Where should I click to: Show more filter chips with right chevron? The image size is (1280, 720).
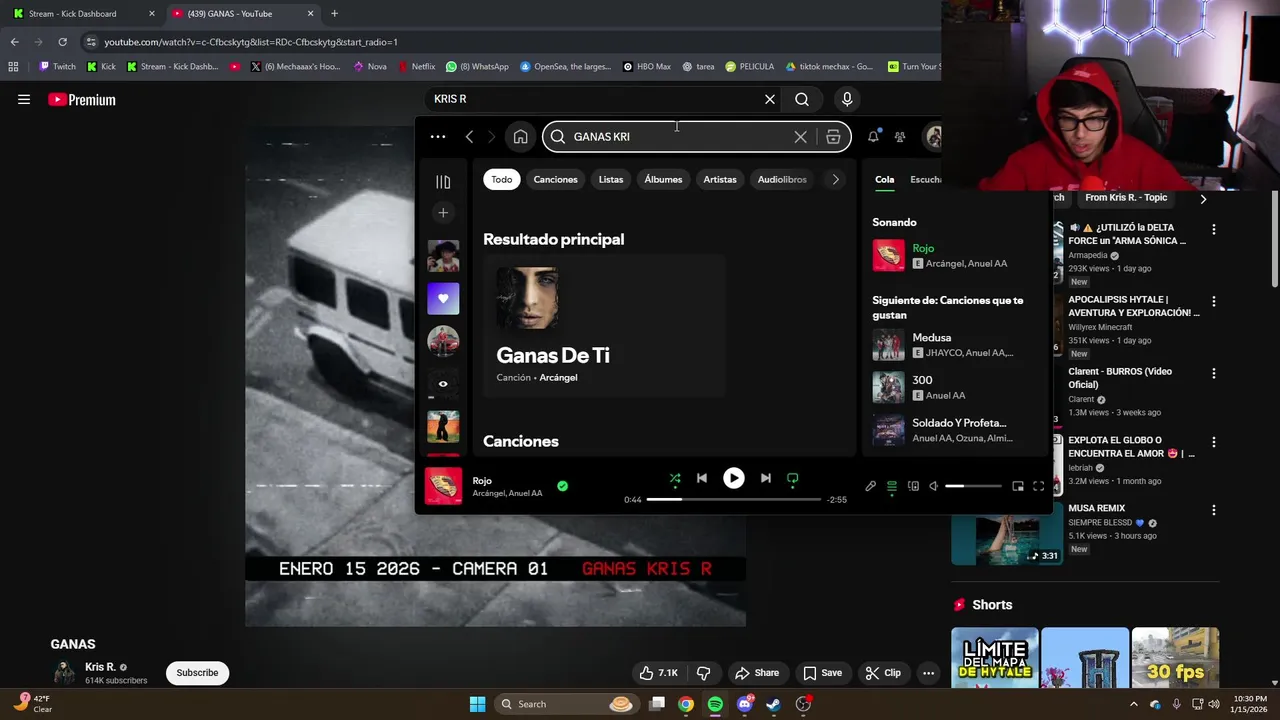[x=835, y=180]
